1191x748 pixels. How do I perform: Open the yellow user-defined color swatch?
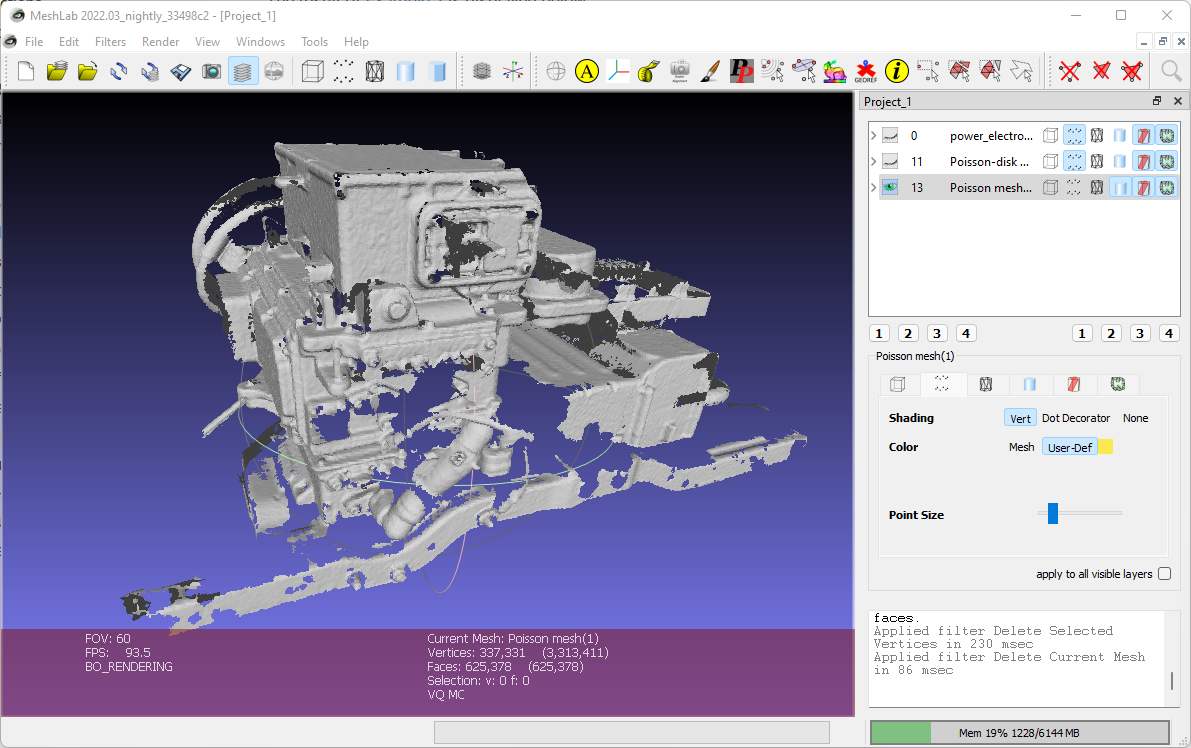[x=1106, y=447]
